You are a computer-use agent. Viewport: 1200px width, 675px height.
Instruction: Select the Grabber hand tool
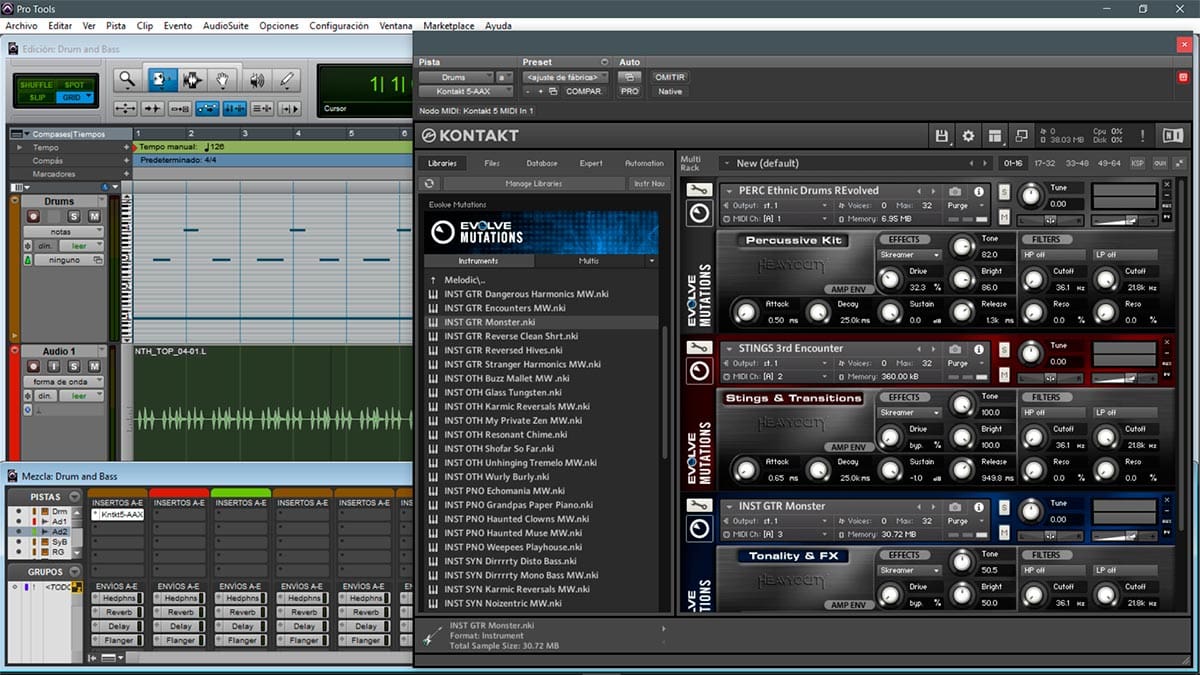pos(223,80)
